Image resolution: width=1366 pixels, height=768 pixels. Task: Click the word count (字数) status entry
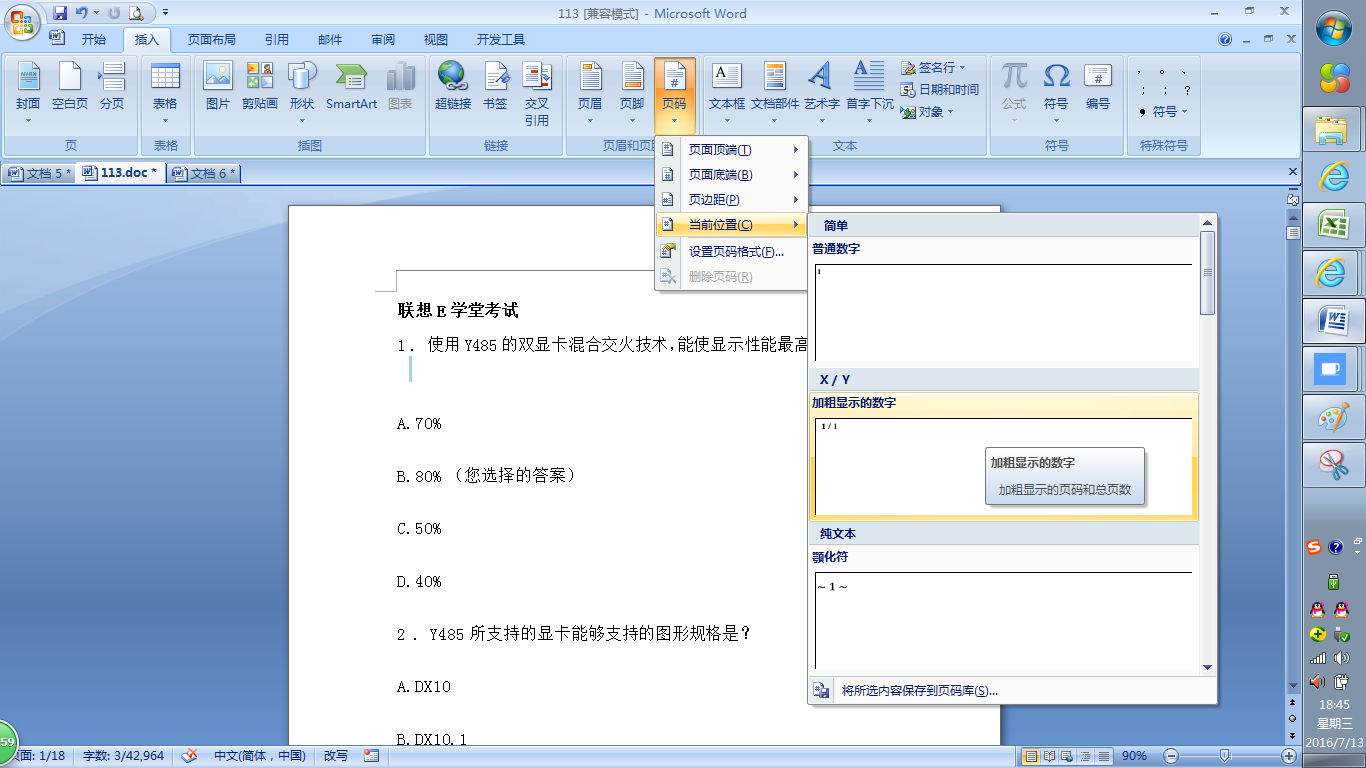[x=123, y=756]
